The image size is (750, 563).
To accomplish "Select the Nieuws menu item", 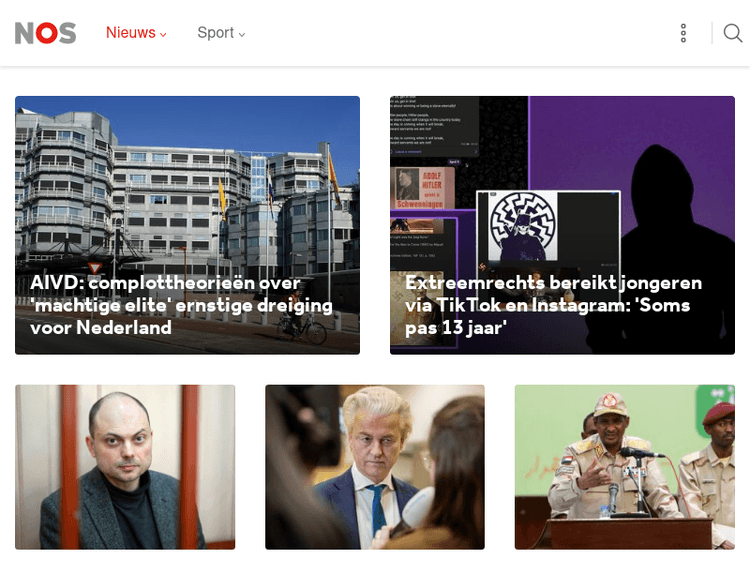I will pos(131,33).
